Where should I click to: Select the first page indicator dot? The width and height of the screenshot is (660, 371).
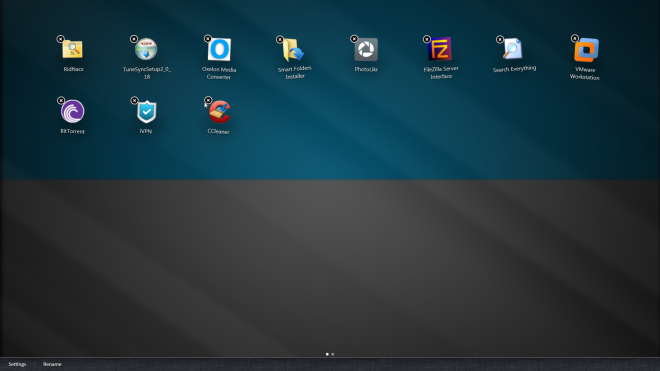click(327, 354)
